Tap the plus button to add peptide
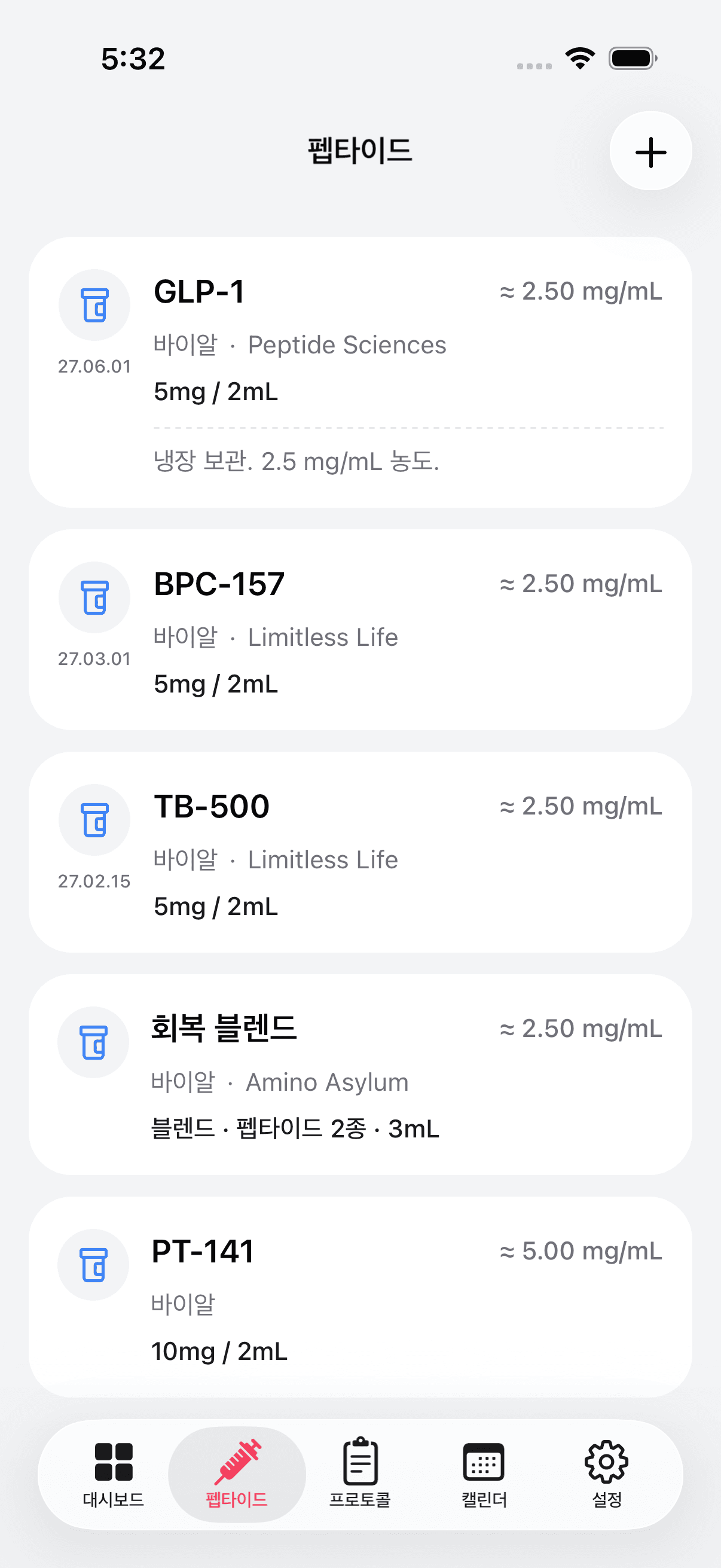Viewport: 721px width, 1568px height. [x=650, y=151]
